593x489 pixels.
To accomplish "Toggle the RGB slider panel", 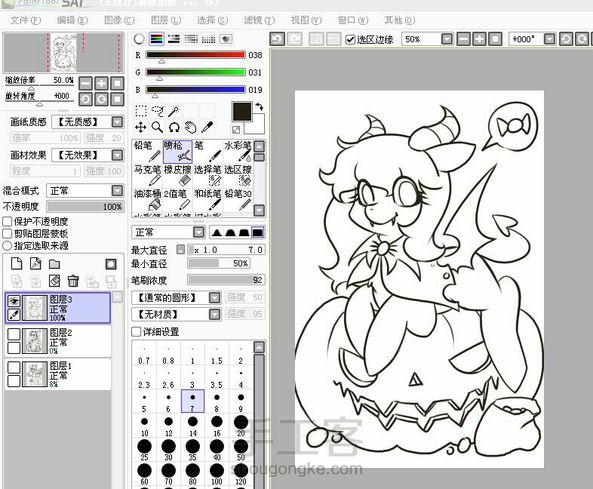I will click(x=156, y=39).
